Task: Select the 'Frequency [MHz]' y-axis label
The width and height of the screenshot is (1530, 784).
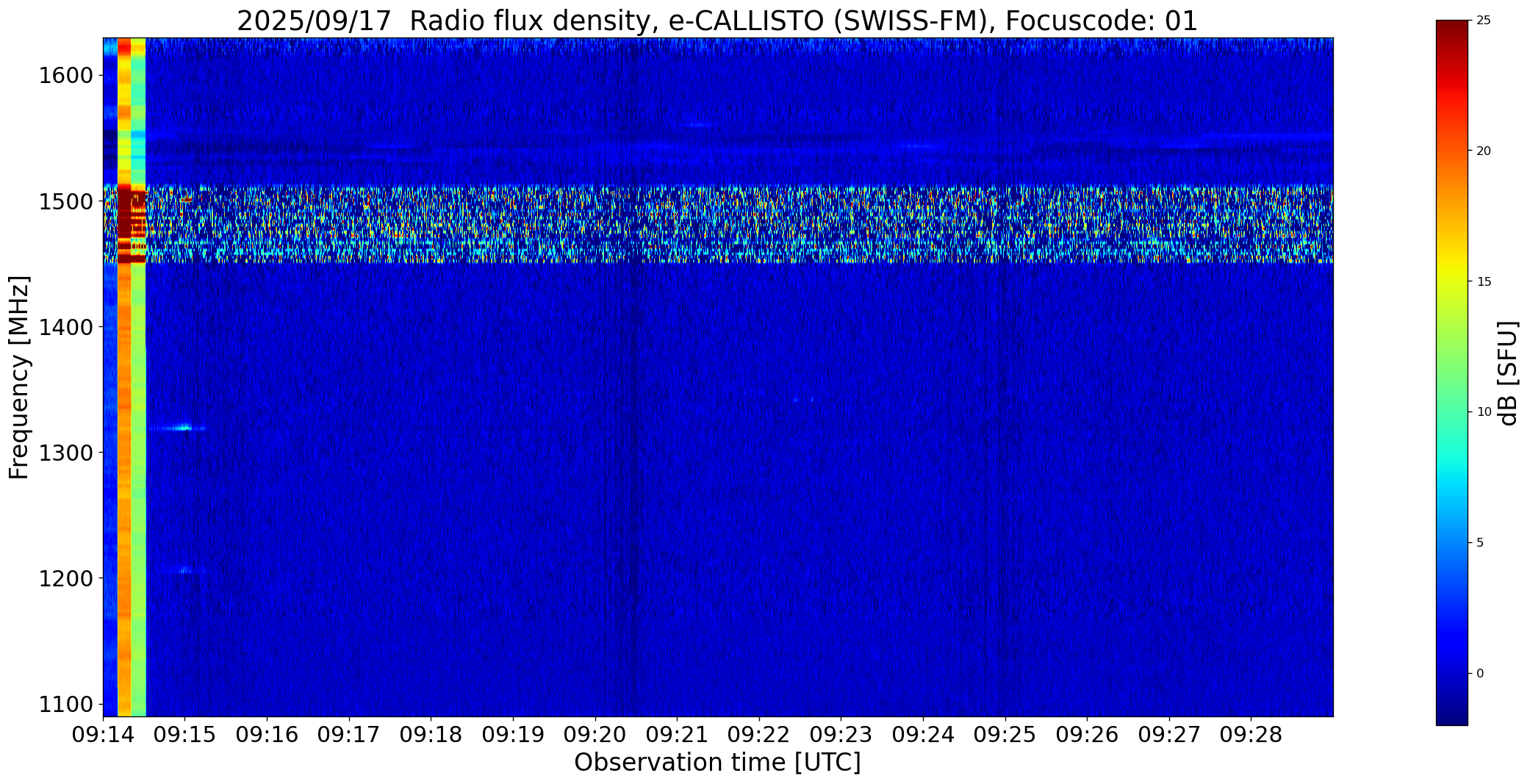Action: (x=19, y=377)
